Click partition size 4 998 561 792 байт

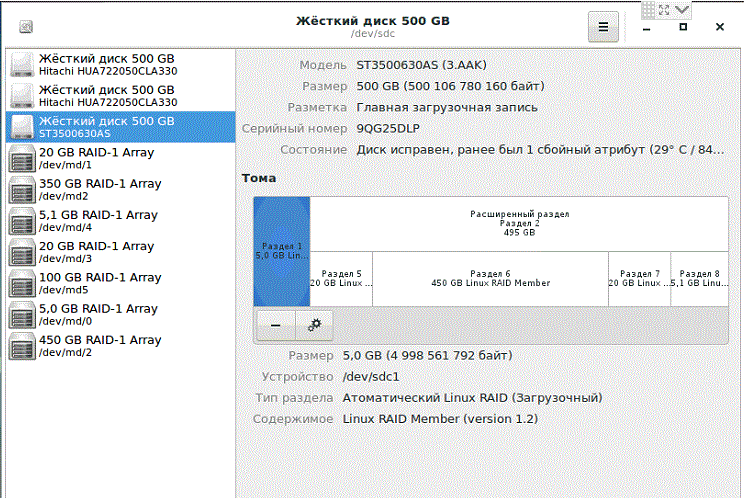point(428,356)
